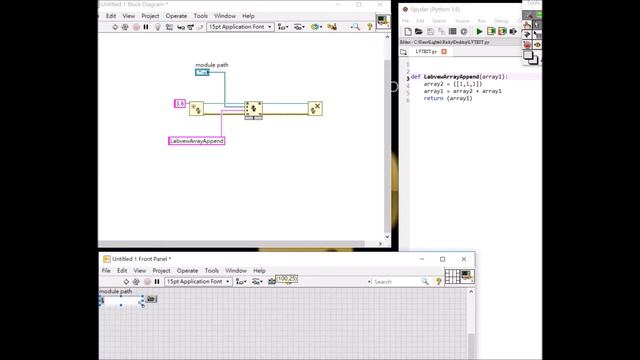Click Resize Objects icon in Front Panel toolbar

pos(272,282)
